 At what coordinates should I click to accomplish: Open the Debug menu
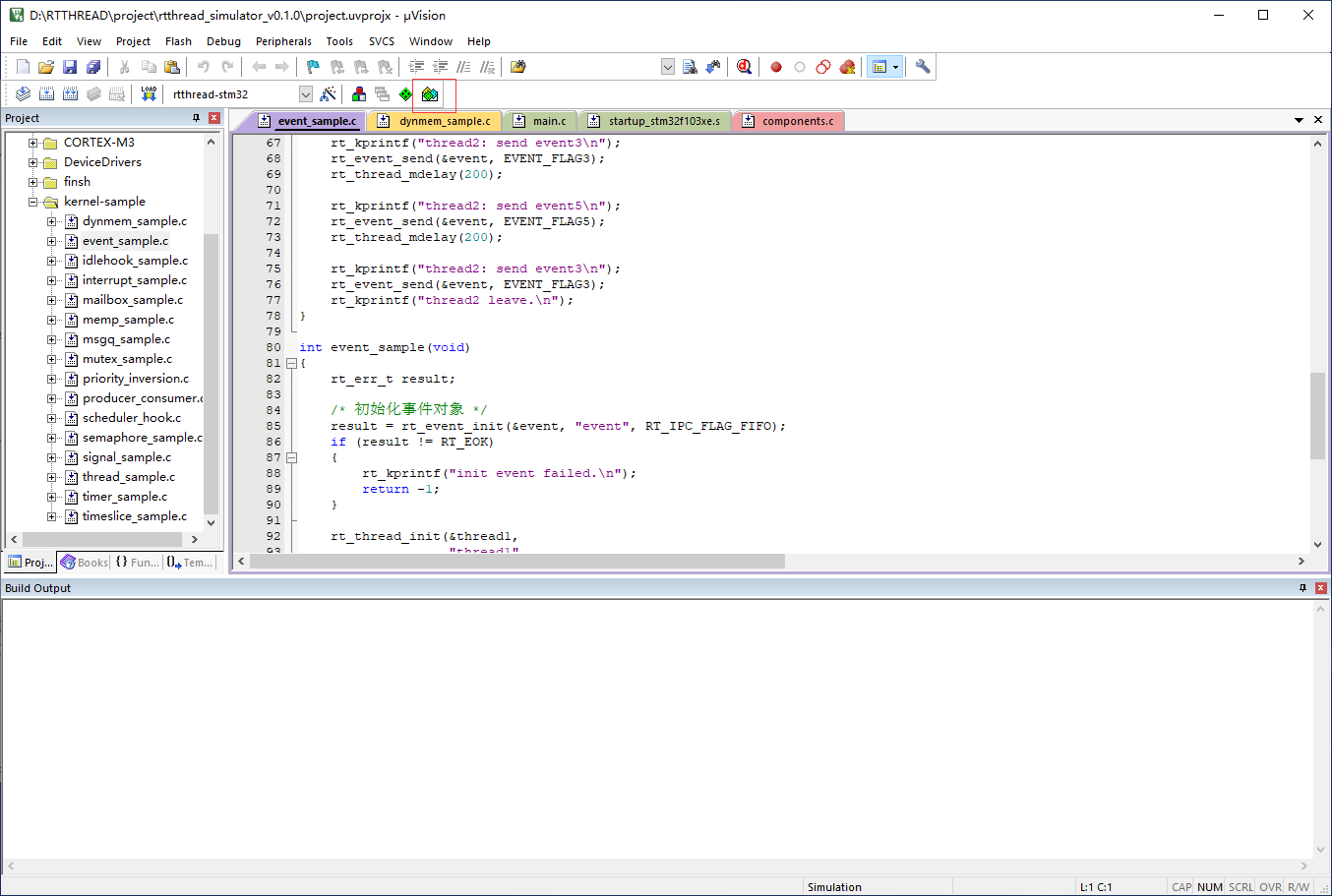223,41
